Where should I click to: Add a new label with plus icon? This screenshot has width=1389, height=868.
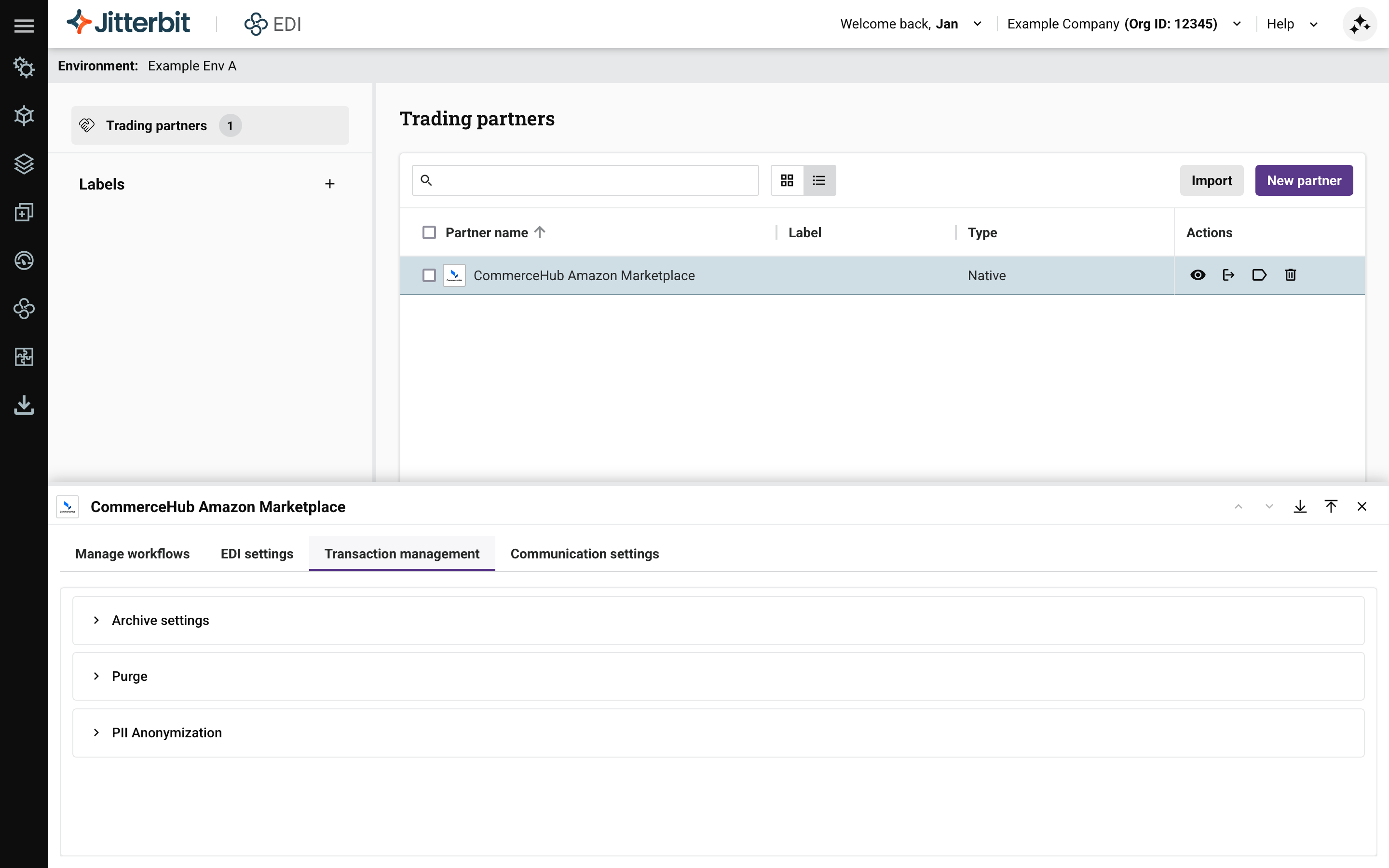(329, 184)
